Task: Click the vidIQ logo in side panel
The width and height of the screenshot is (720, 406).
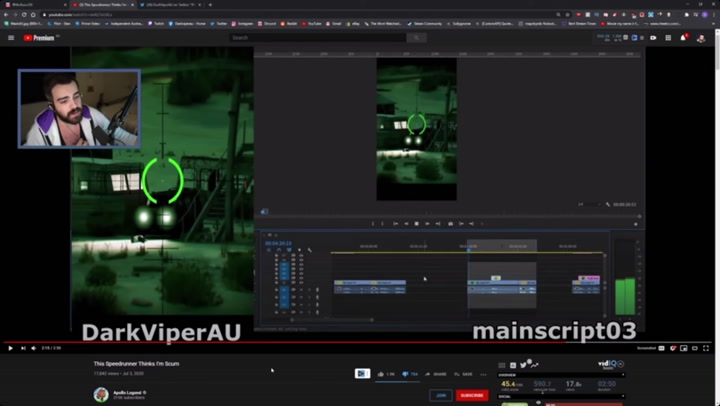Action: 608,364
